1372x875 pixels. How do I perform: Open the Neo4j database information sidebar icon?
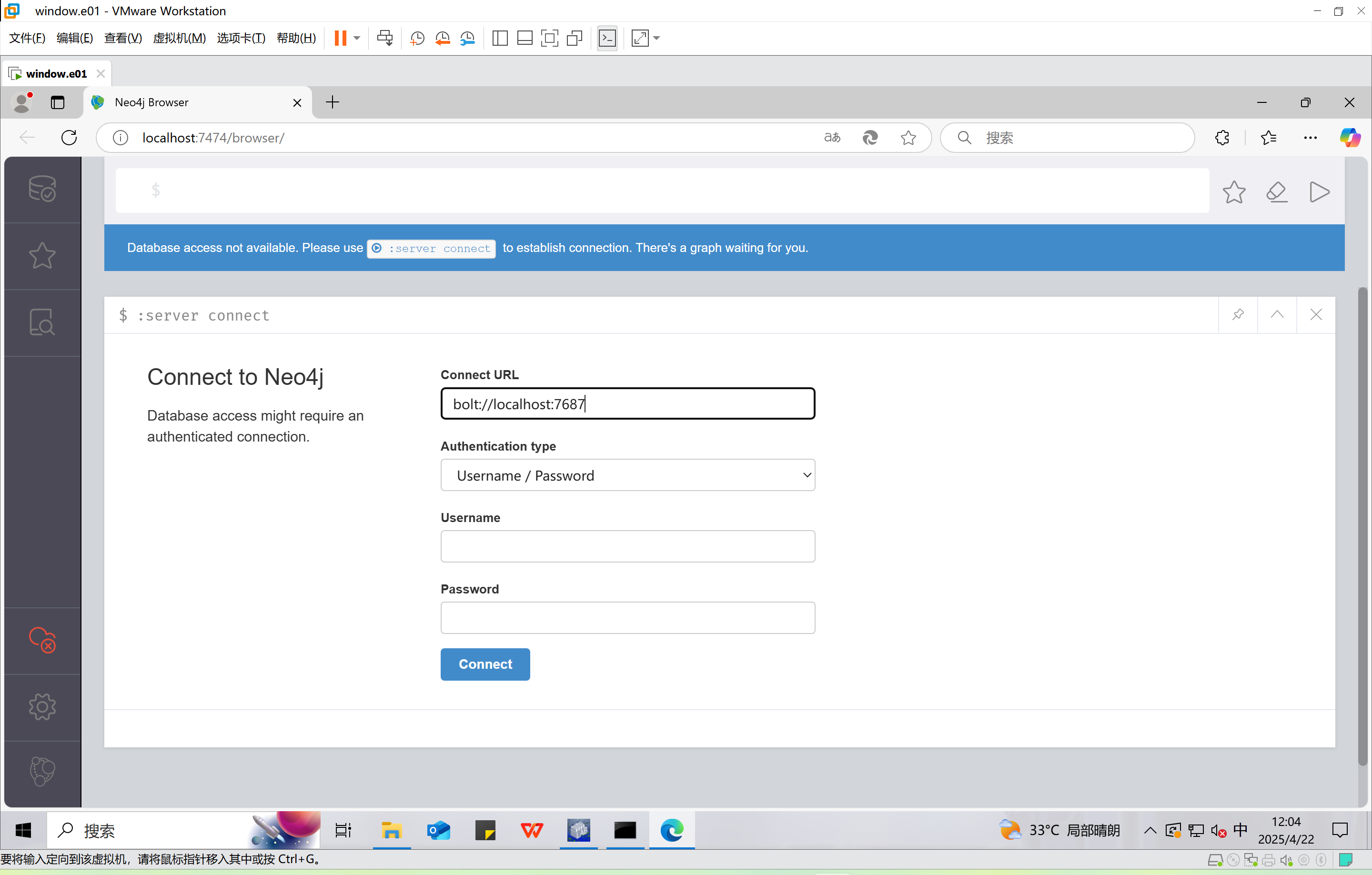pyautogui.click(x=42, y=189)
